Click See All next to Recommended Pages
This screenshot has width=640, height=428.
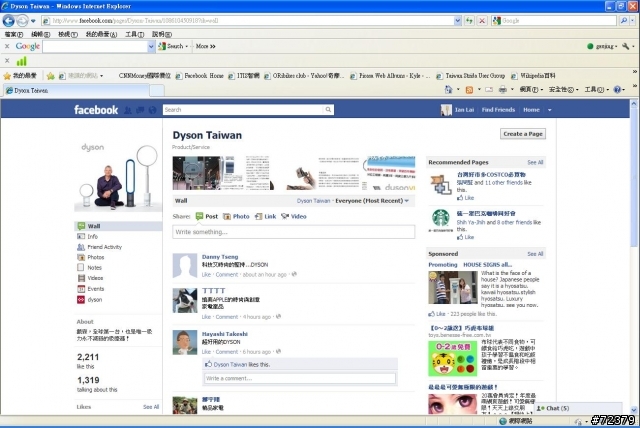click(x=535, y=162)
